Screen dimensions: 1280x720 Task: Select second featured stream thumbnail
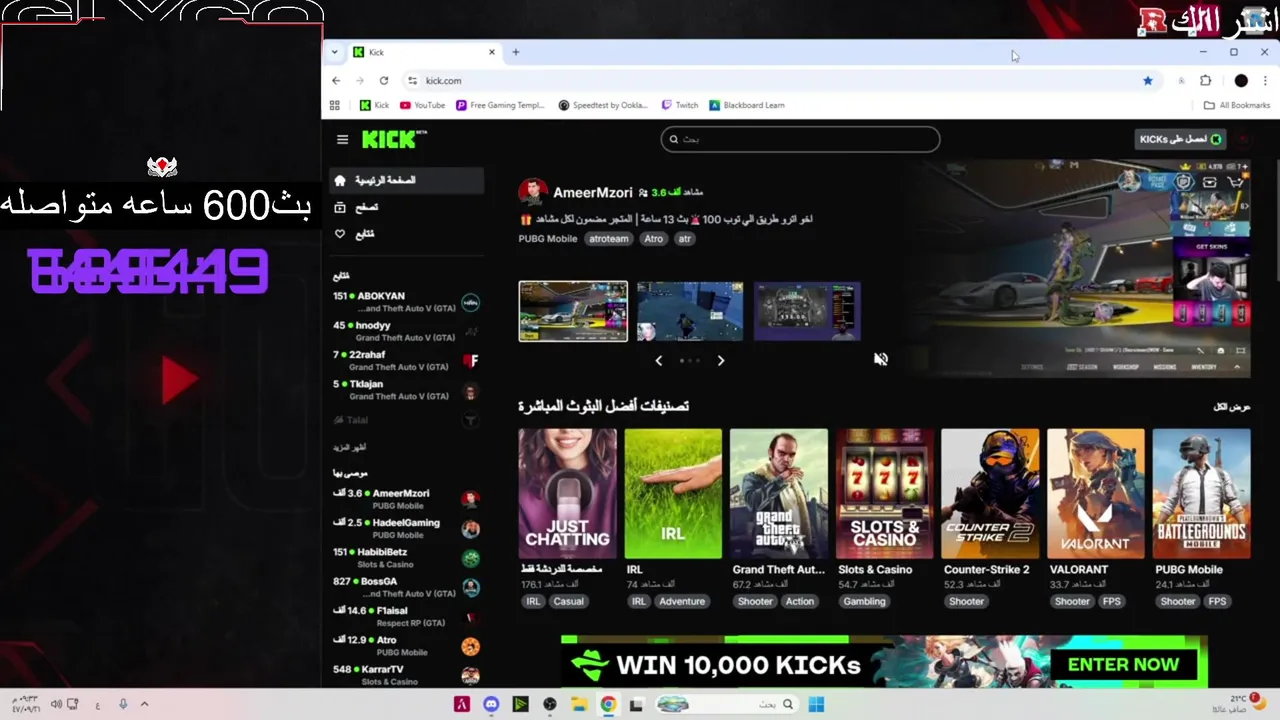[x=690, y=311]
